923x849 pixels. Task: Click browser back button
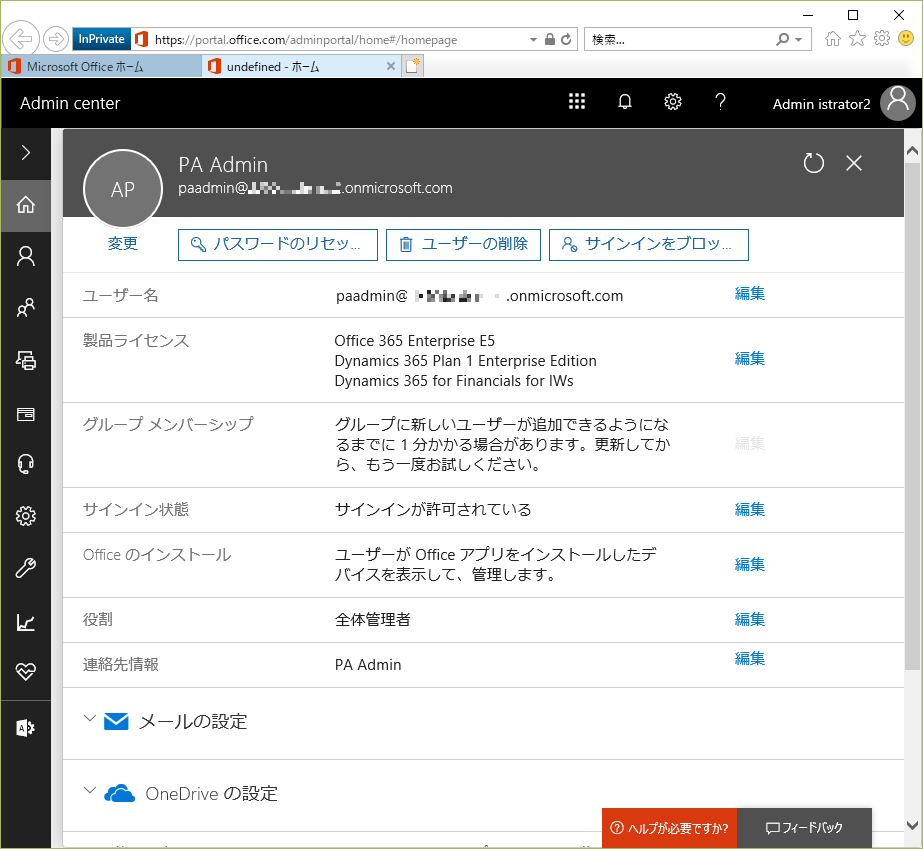pyautogui.click(x=21, y=39)
